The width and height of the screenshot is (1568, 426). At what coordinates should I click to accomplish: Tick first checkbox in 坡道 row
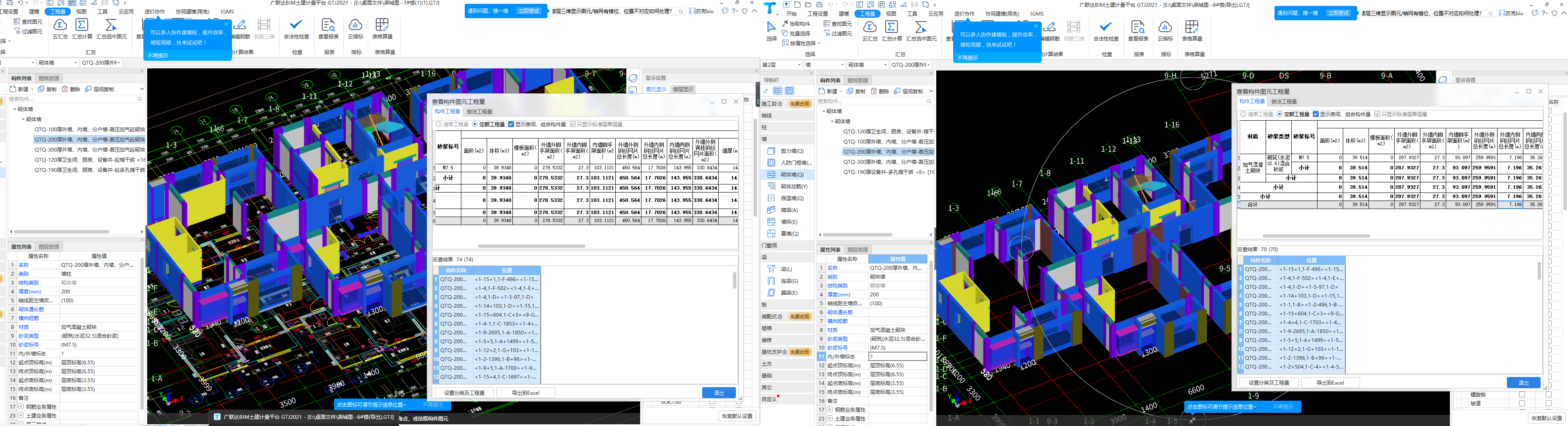pos(1522,404)
